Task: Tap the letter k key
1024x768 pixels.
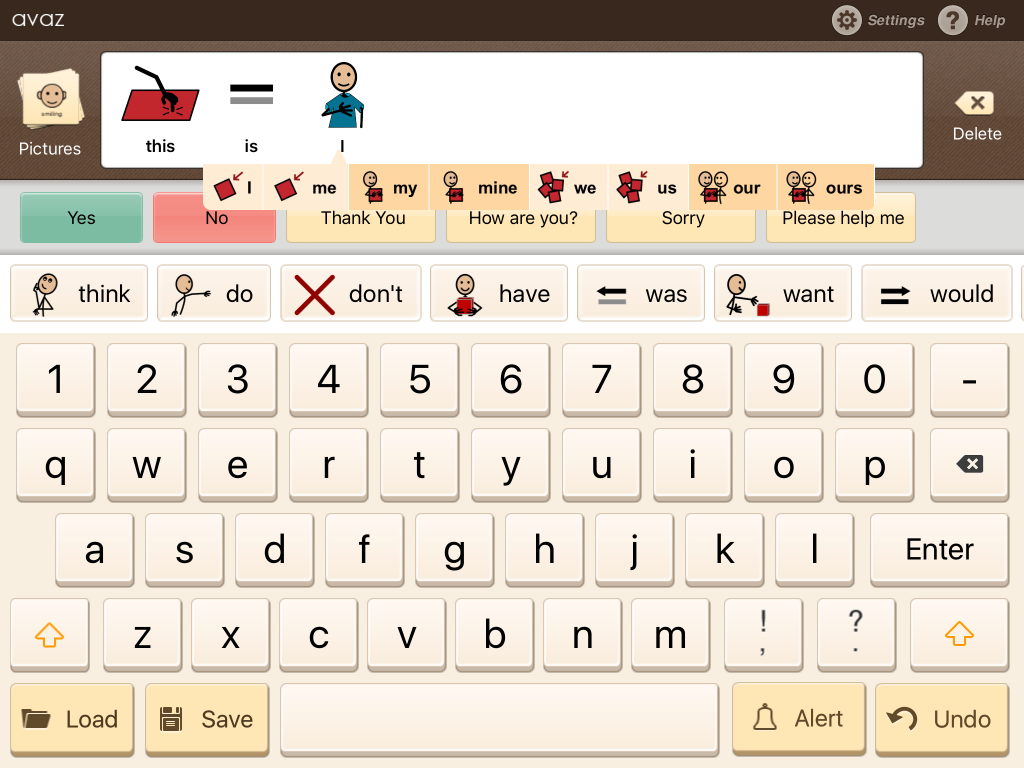Action: (724, 549)
